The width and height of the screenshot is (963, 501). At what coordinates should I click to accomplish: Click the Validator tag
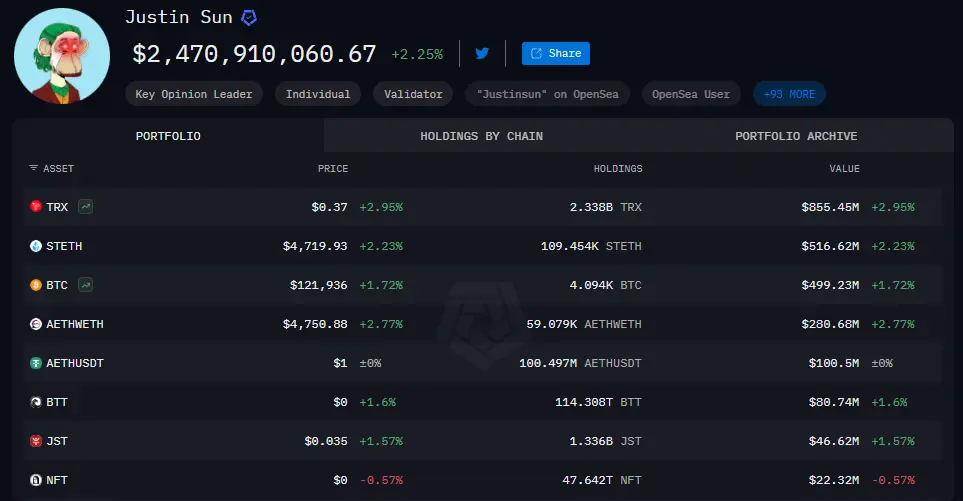click(414, 94)
